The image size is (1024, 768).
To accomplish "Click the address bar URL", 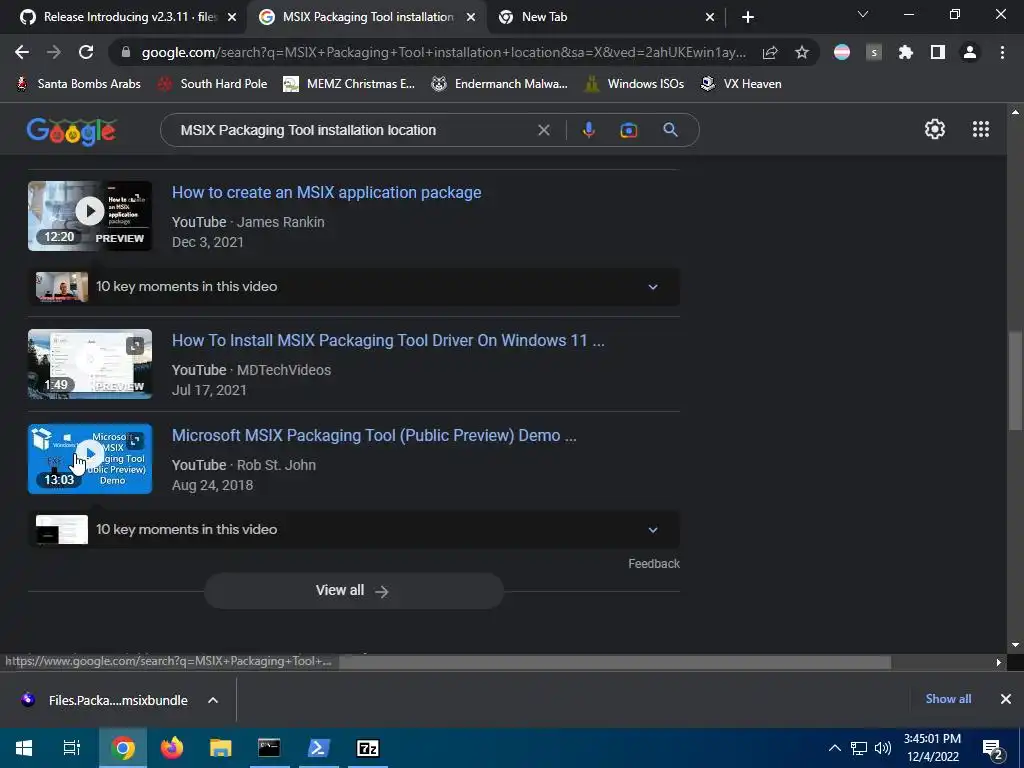I will (443, 53).
